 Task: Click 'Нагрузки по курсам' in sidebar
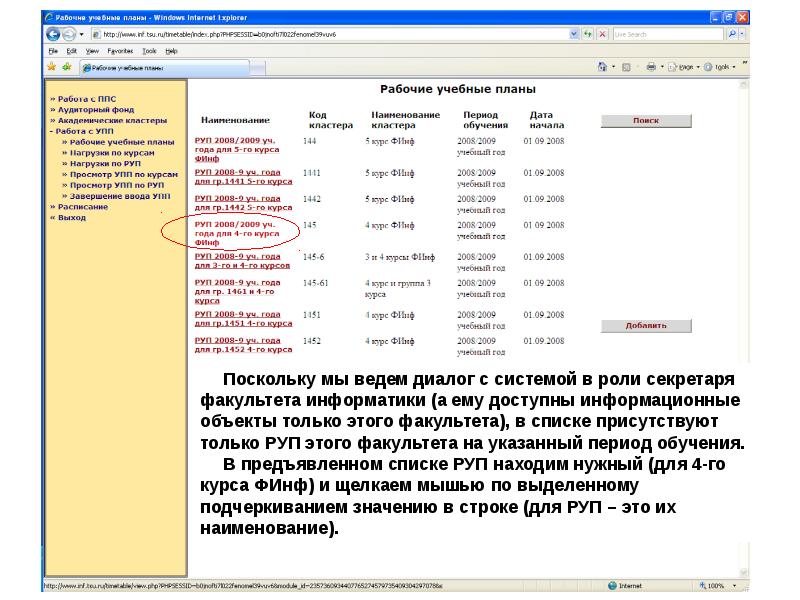pos(111,152)
